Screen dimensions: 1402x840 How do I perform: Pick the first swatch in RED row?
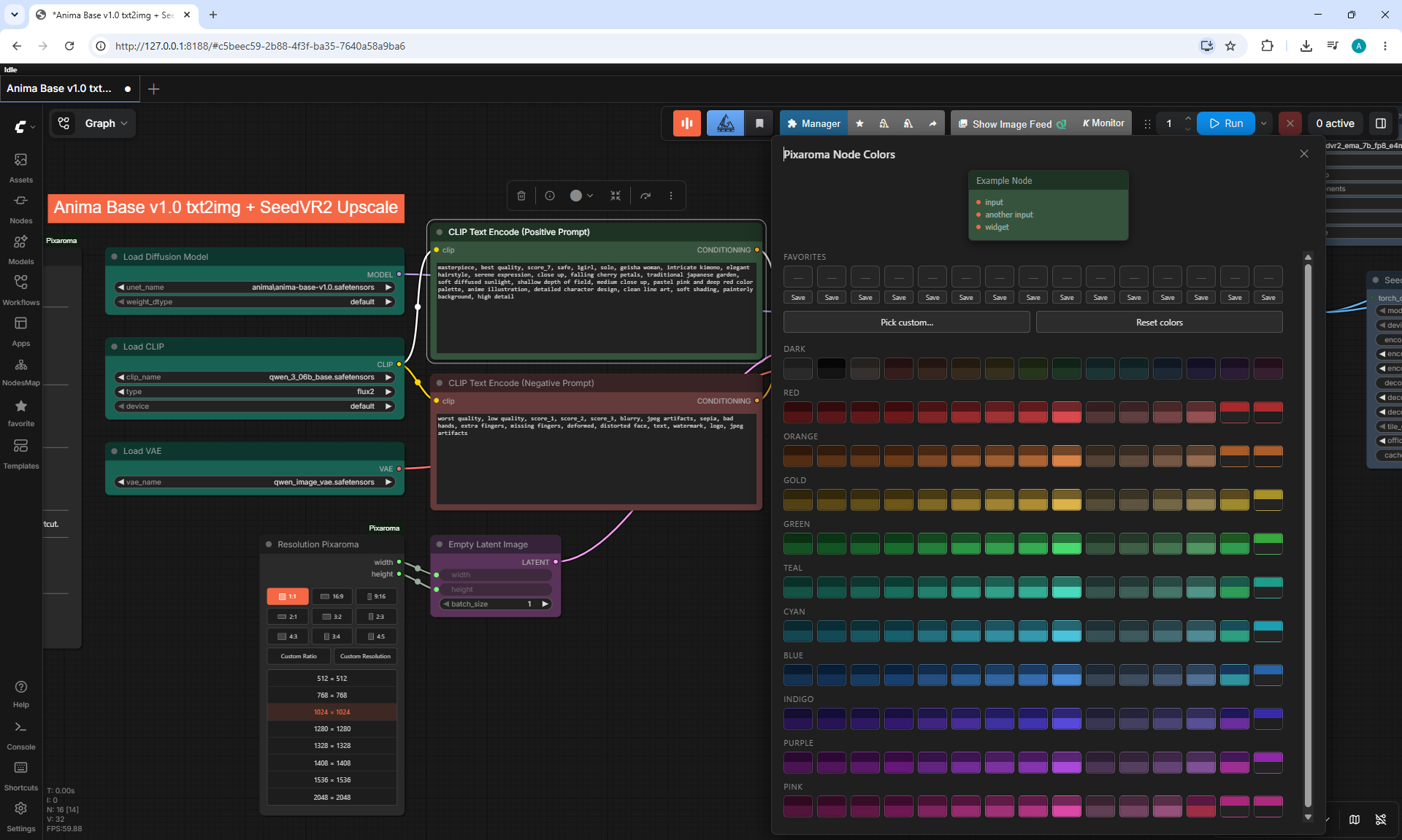click(x=798, y=412)
